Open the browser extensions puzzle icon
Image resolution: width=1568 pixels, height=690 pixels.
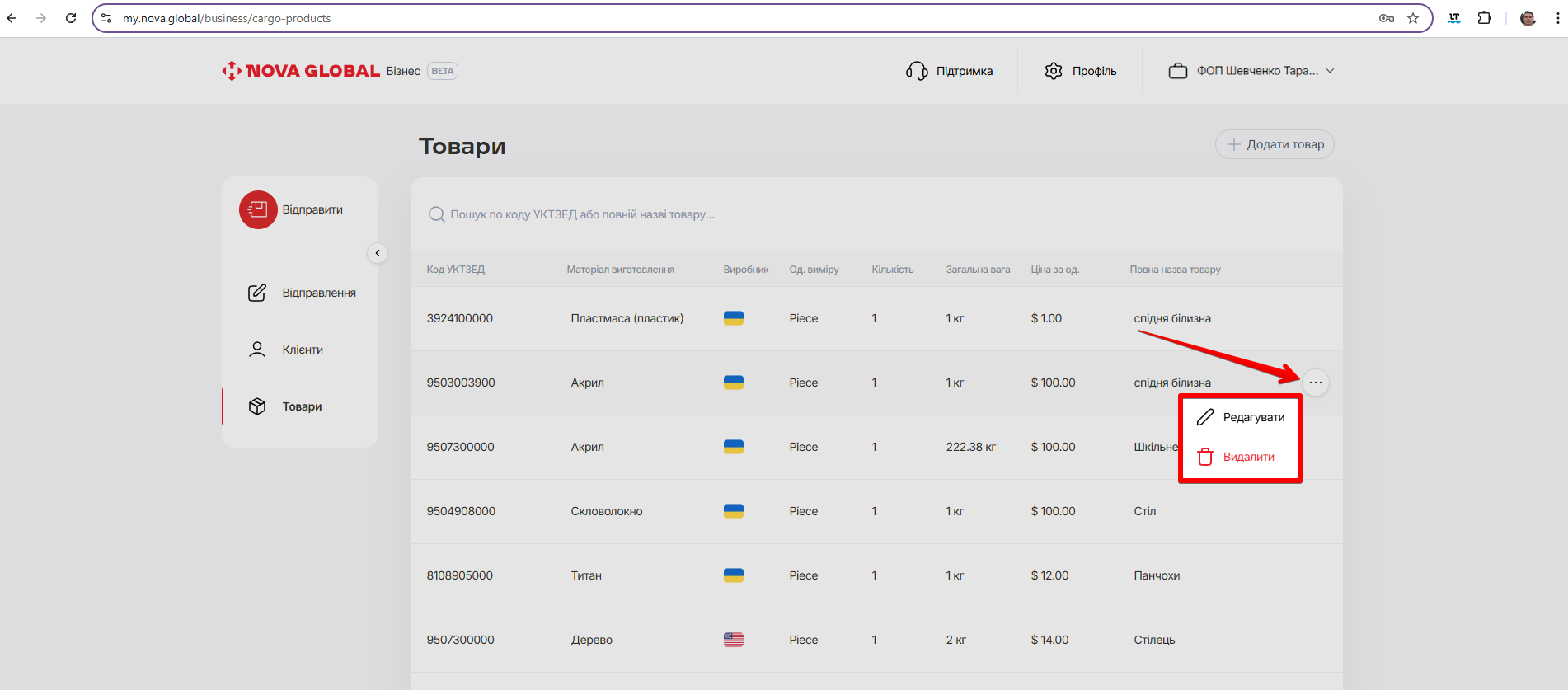[x=1484, y=18]
